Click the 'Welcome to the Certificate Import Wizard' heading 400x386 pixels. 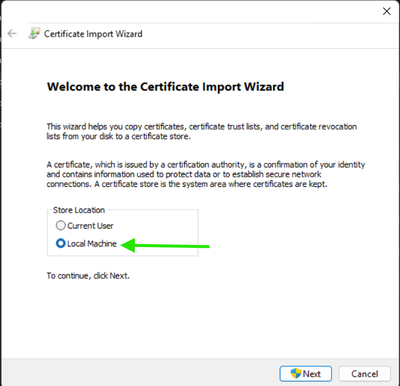coord(166,87)
